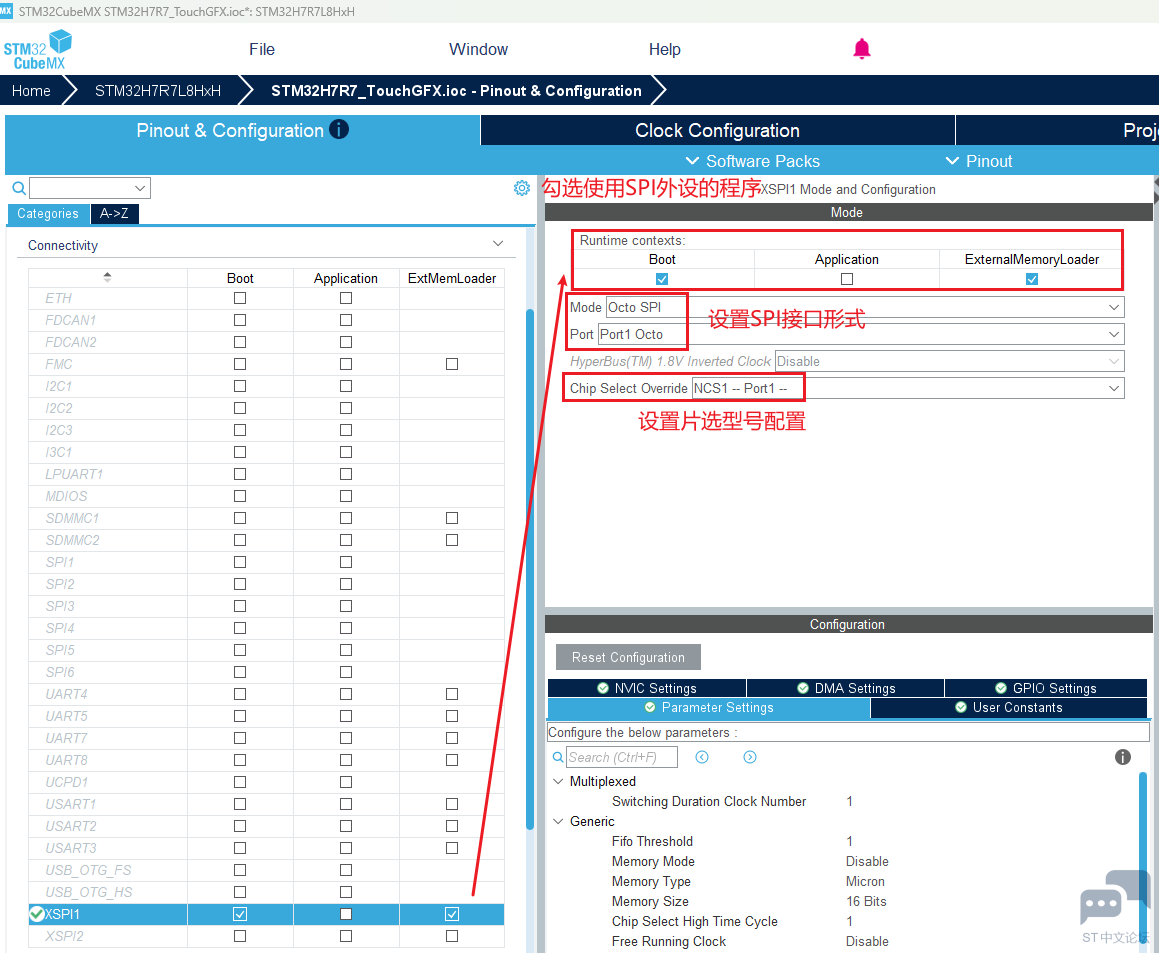Open the HyperBus Inverted Clock dropdown
The width and height of the screenshot is (1159, 953).
click(x=1113, y=361)
